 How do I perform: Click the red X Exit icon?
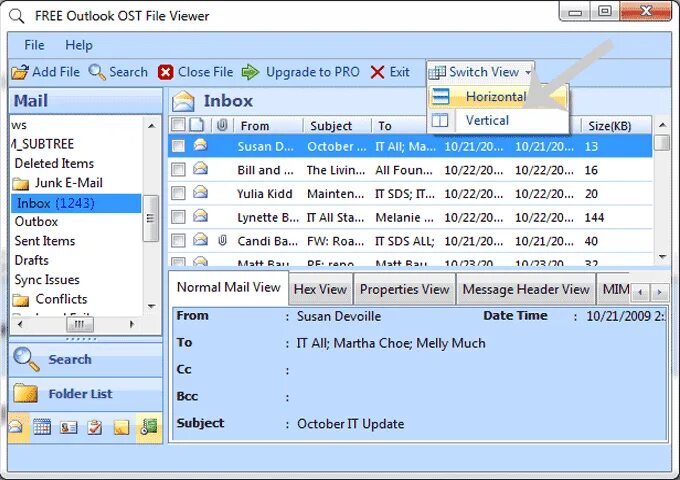click(x=377, y=72)
